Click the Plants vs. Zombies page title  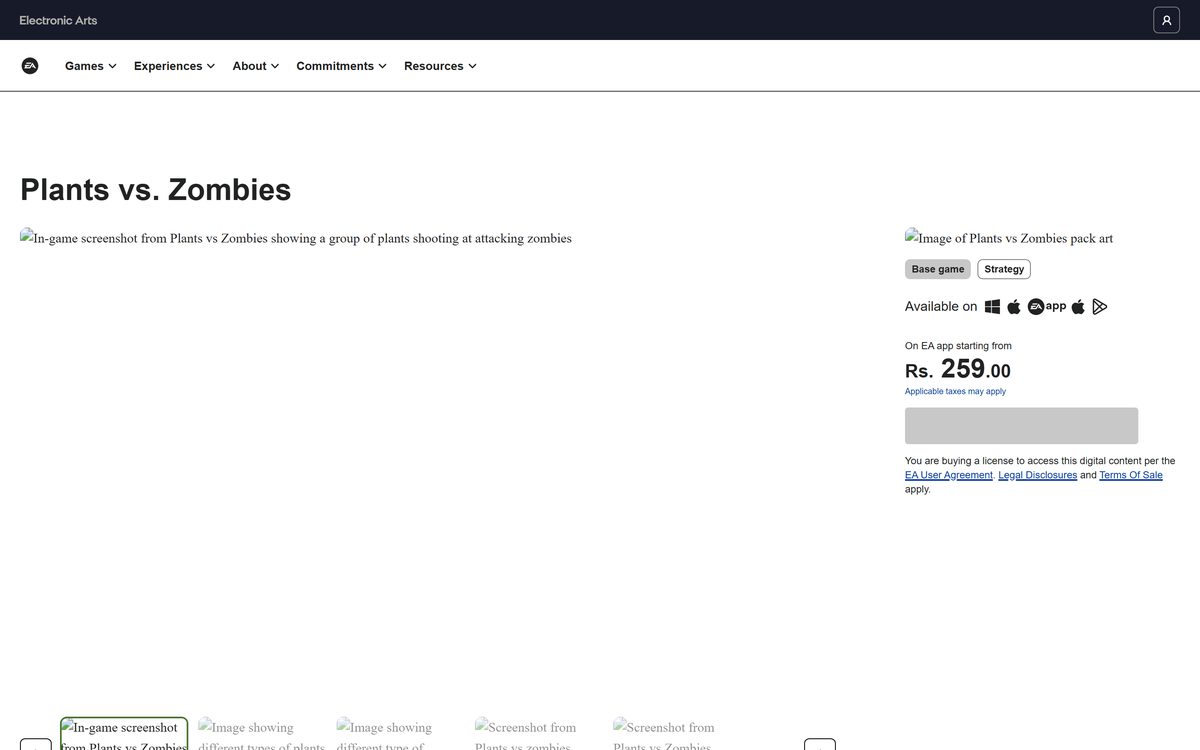[x=156, y=189]
